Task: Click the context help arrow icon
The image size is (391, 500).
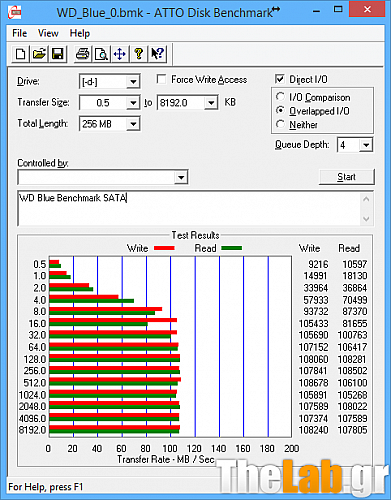Action: coord(157,54)
